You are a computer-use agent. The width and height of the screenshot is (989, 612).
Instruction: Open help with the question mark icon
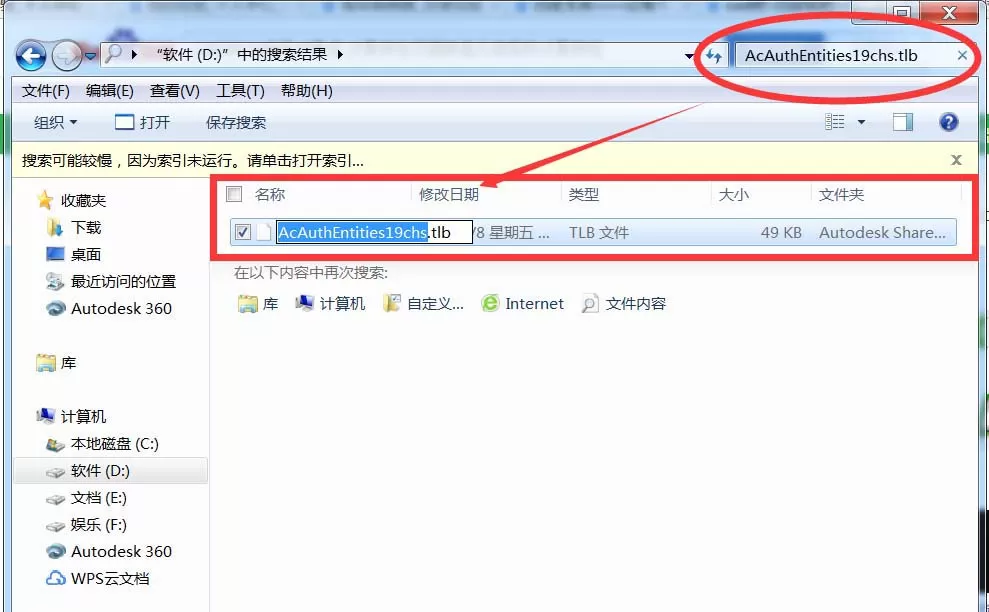click(x=948, y=122)
